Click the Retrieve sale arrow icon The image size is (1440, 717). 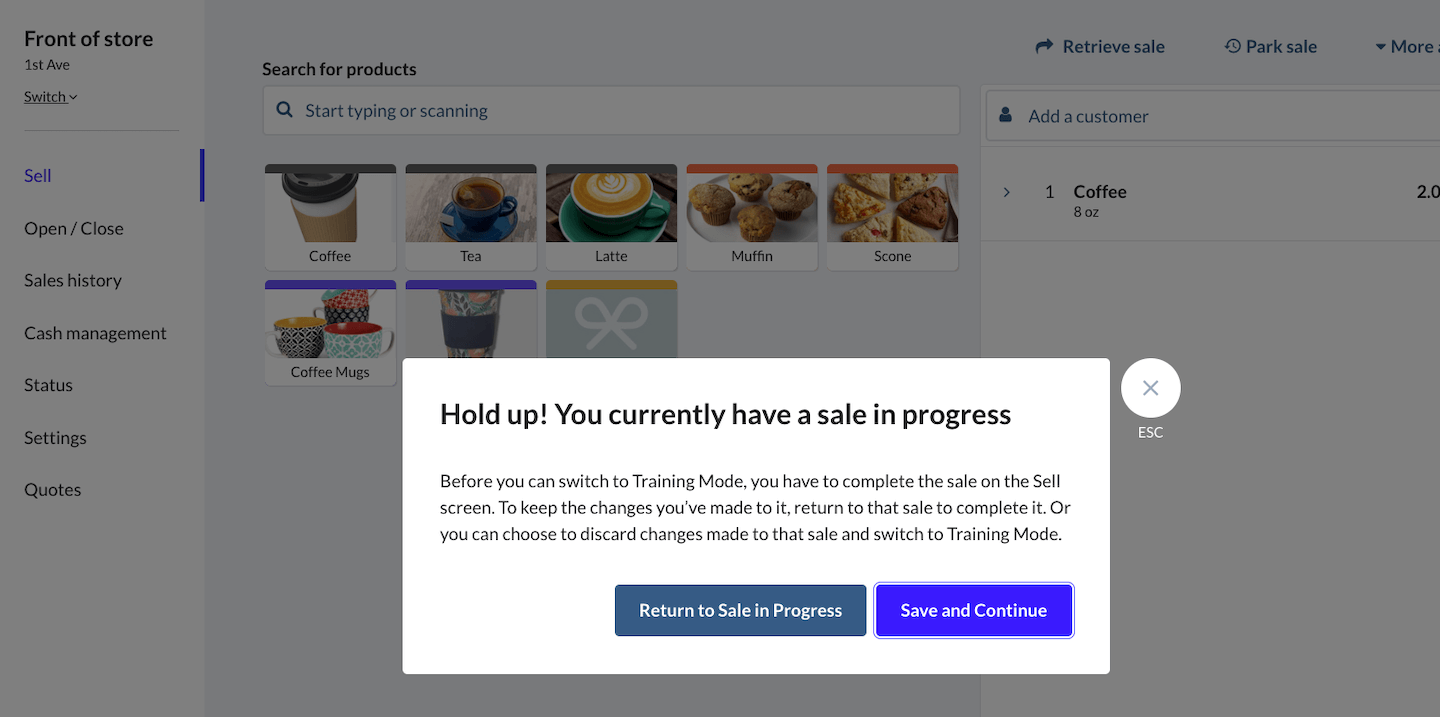pos(1044,46)
